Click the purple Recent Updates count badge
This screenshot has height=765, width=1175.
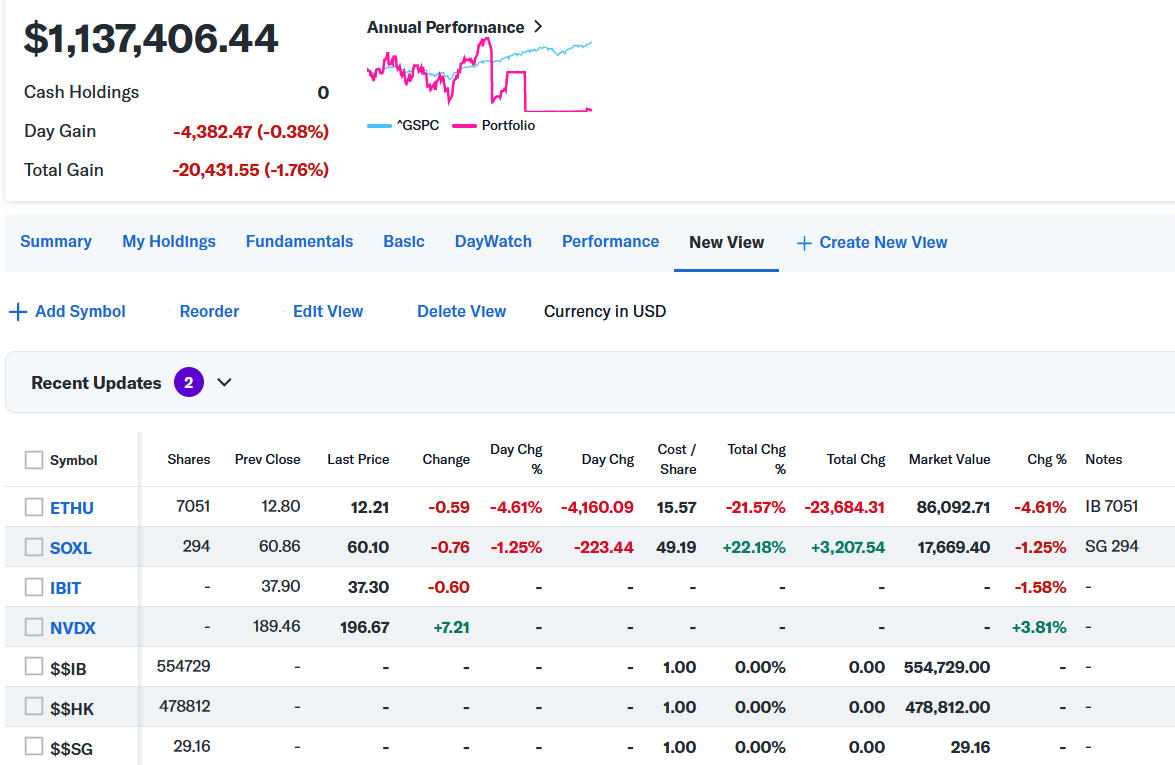click(188, 383)
